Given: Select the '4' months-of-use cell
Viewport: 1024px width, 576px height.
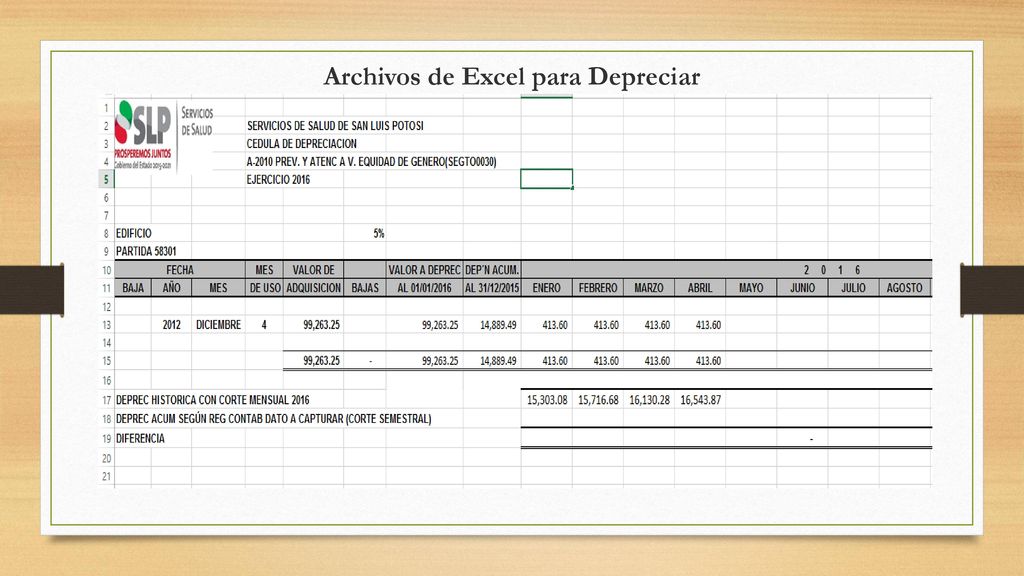Looking at the screenshot, I should tap(264, 325).
